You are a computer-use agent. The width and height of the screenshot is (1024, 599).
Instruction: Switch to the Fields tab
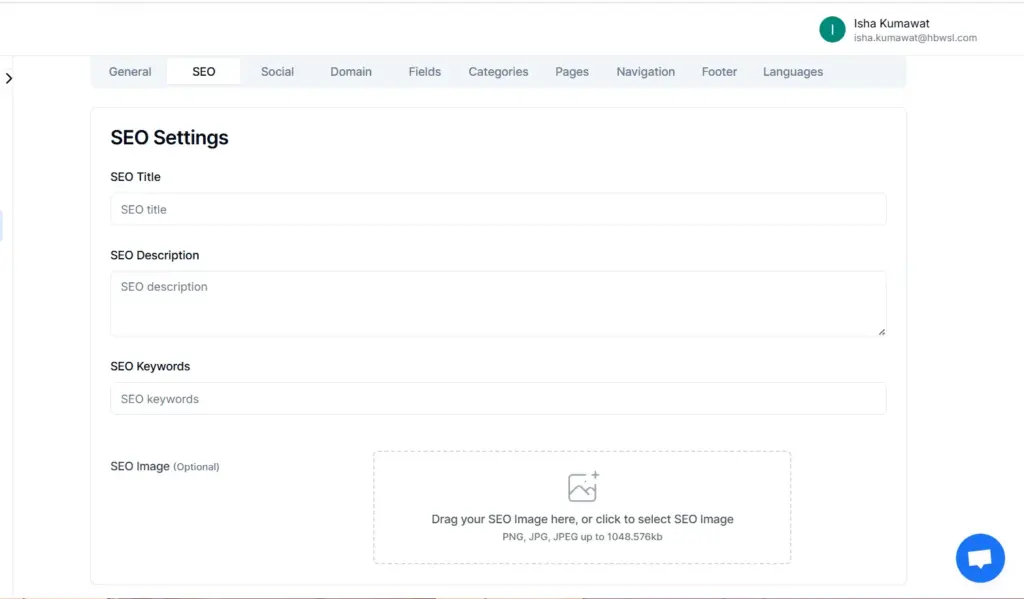(424, 71)
